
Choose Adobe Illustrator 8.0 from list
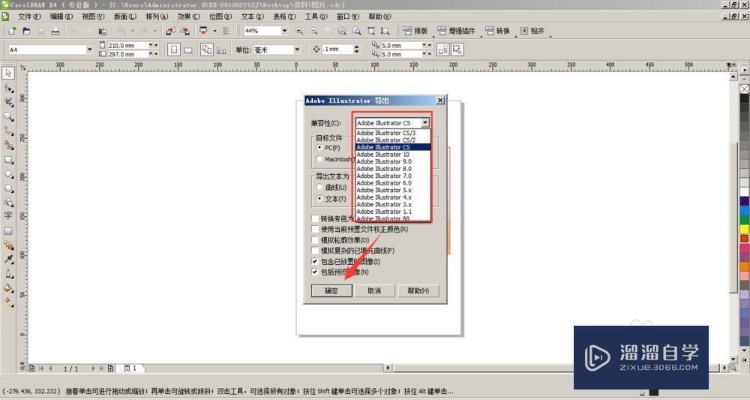(x=393, y=168)
